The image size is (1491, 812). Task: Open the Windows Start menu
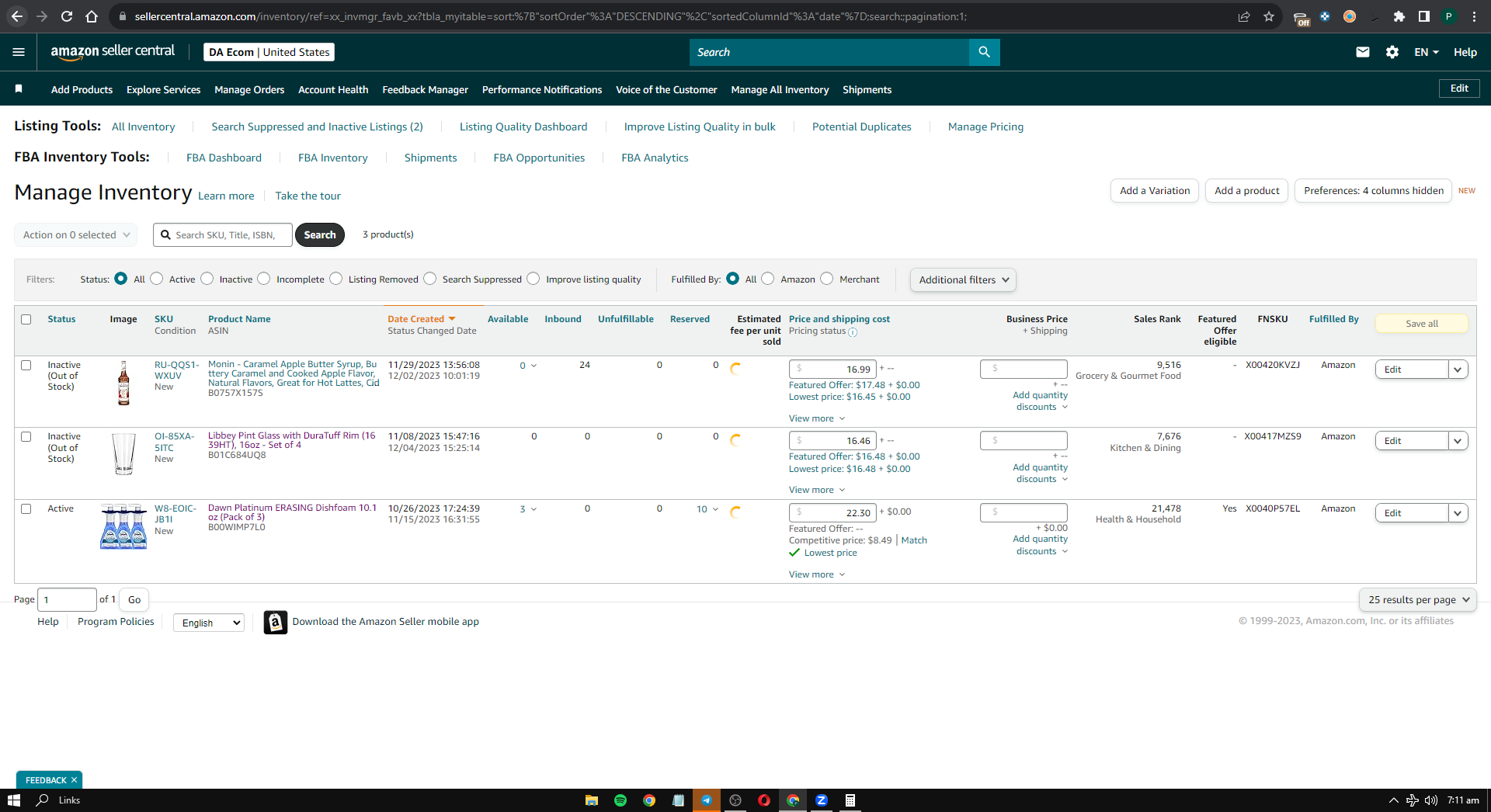point(13,800)
